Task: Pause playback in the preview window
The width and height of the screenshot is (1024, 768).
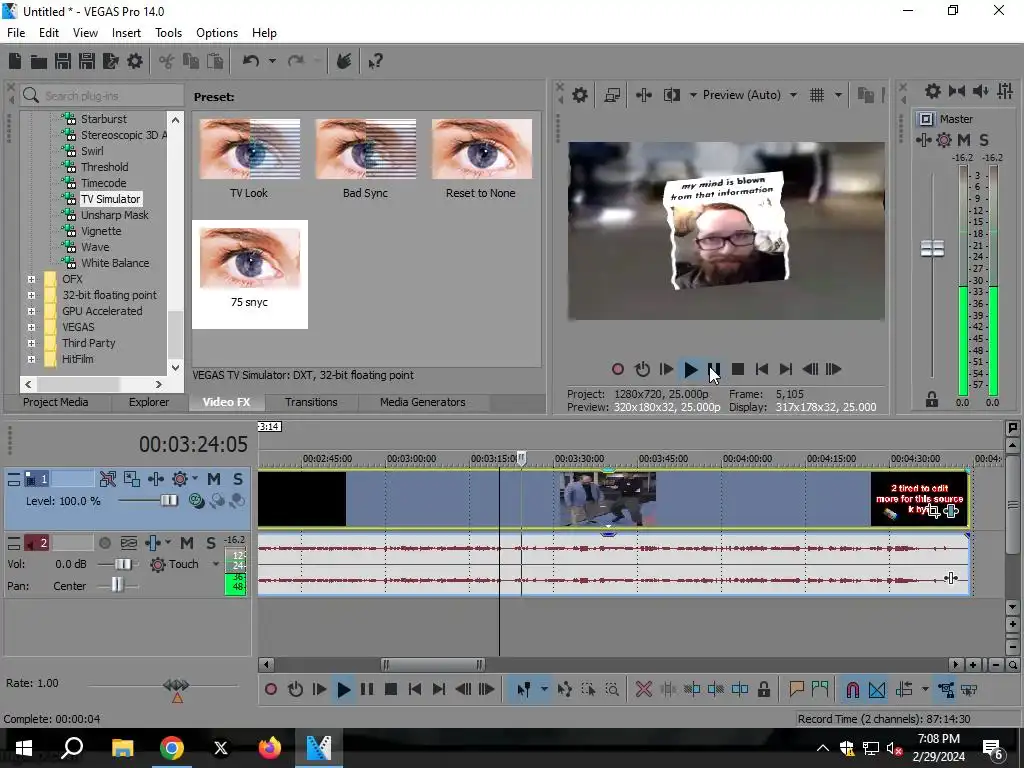Action: pos(714,370)
